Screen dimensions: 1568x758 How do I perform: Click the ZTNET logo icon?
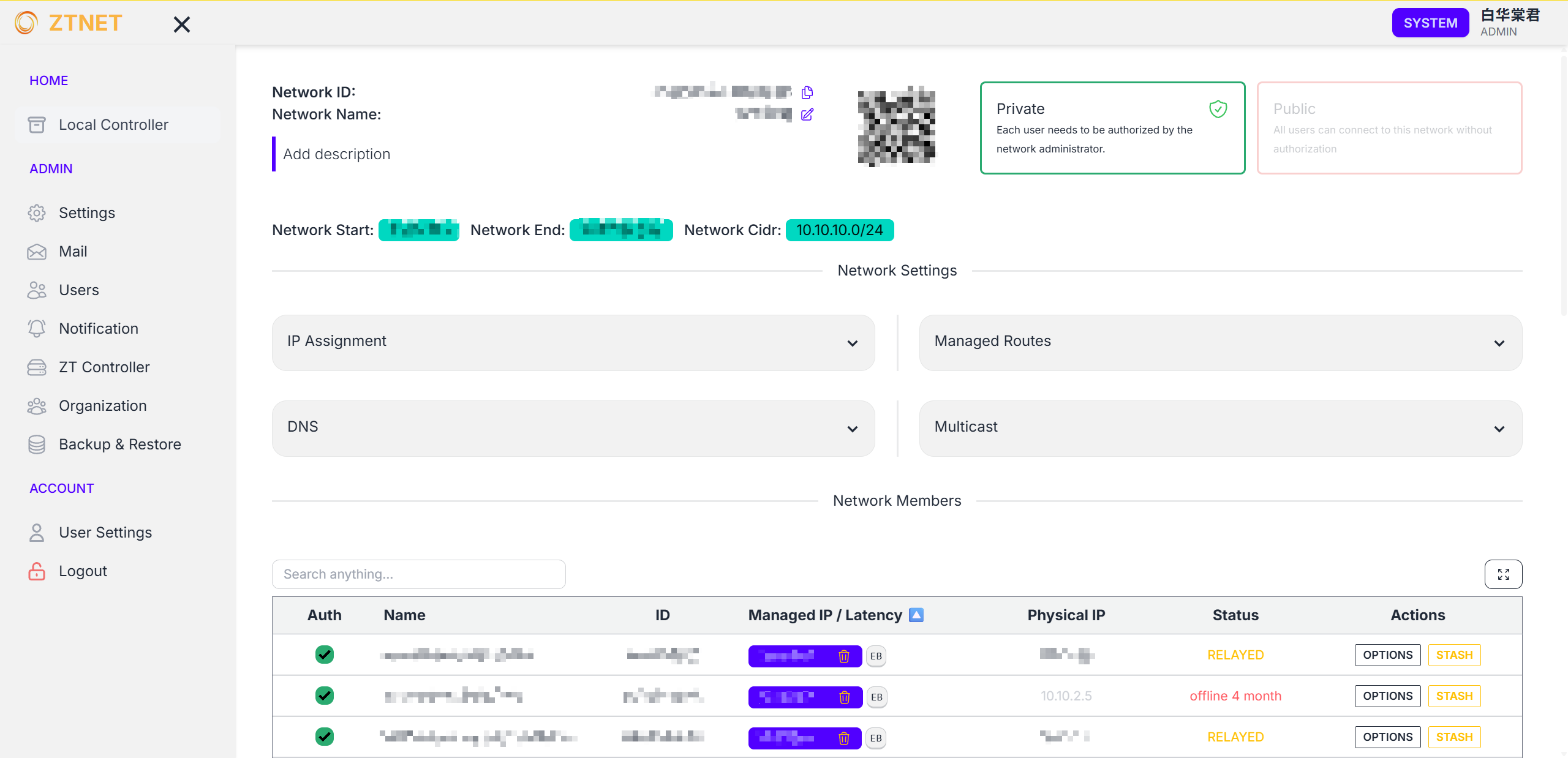pos(26,23)
